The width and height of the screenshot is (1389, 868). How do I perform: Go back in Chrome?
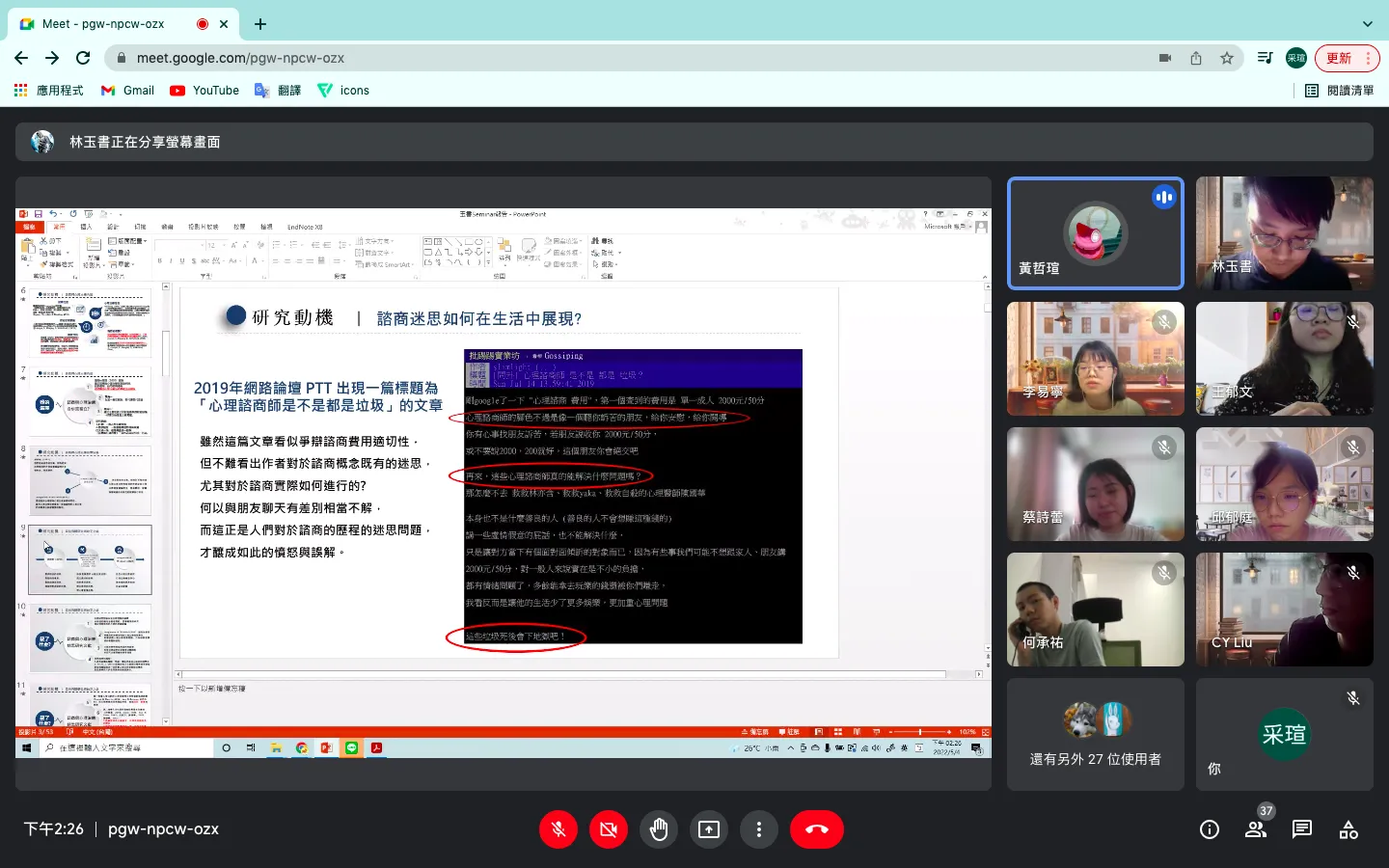21,58
